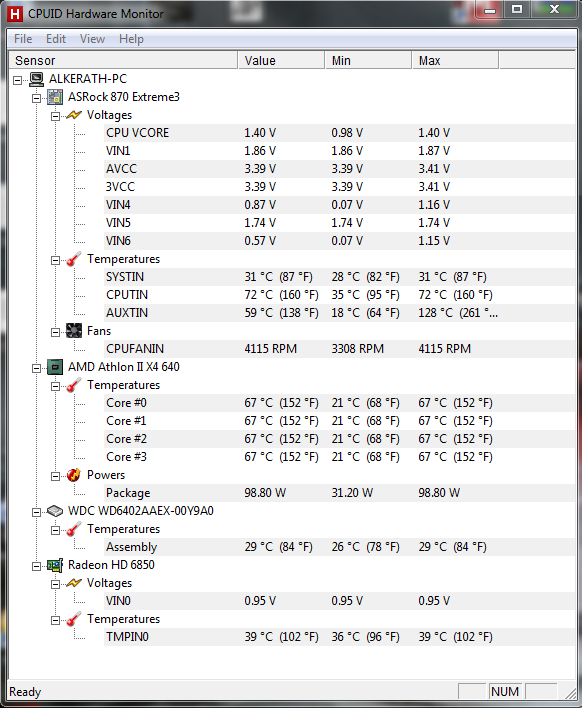The height and width of the screenshot is (708, 582).
Task: Collapse the ASRock Temperatures group
Action: tap(55, 260)
